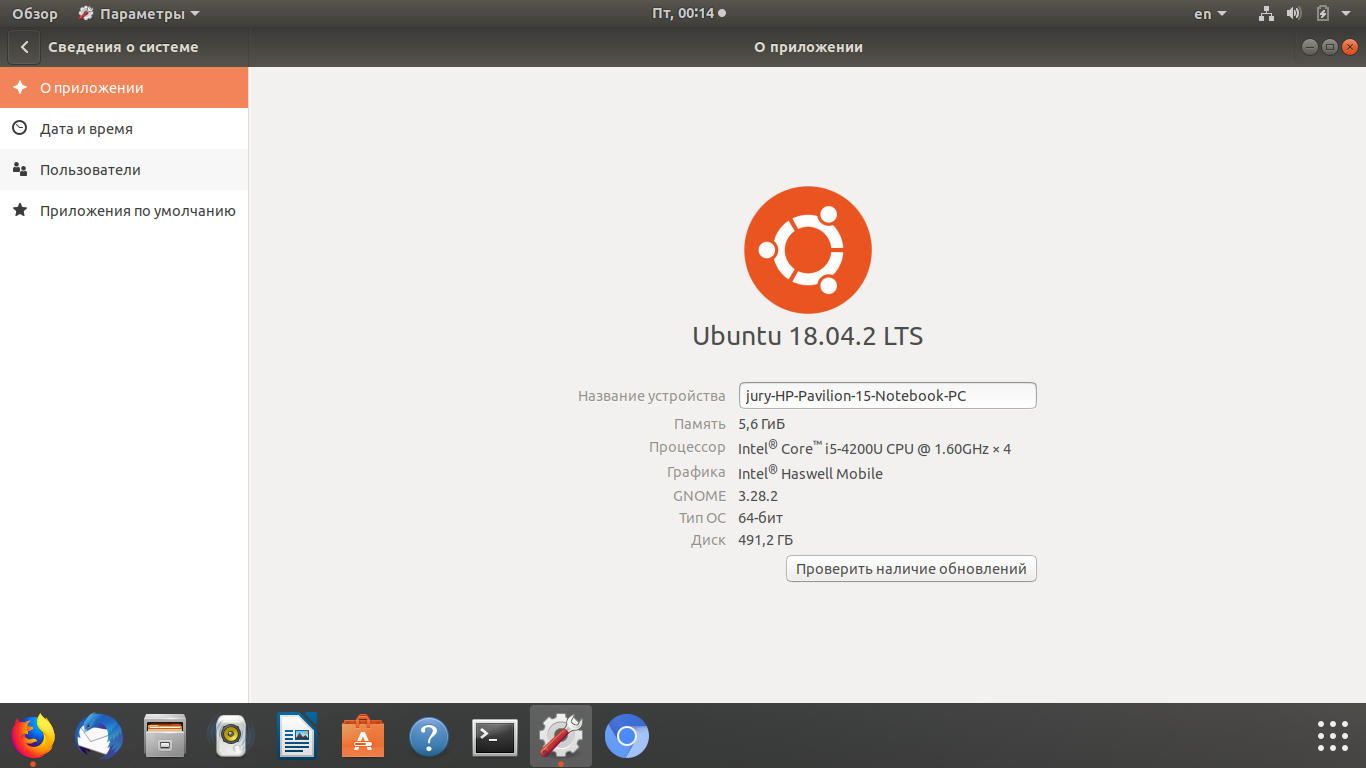Click the wired network status icon
The height and width of the screenshot is (768, 1366).
[1266, 14]
